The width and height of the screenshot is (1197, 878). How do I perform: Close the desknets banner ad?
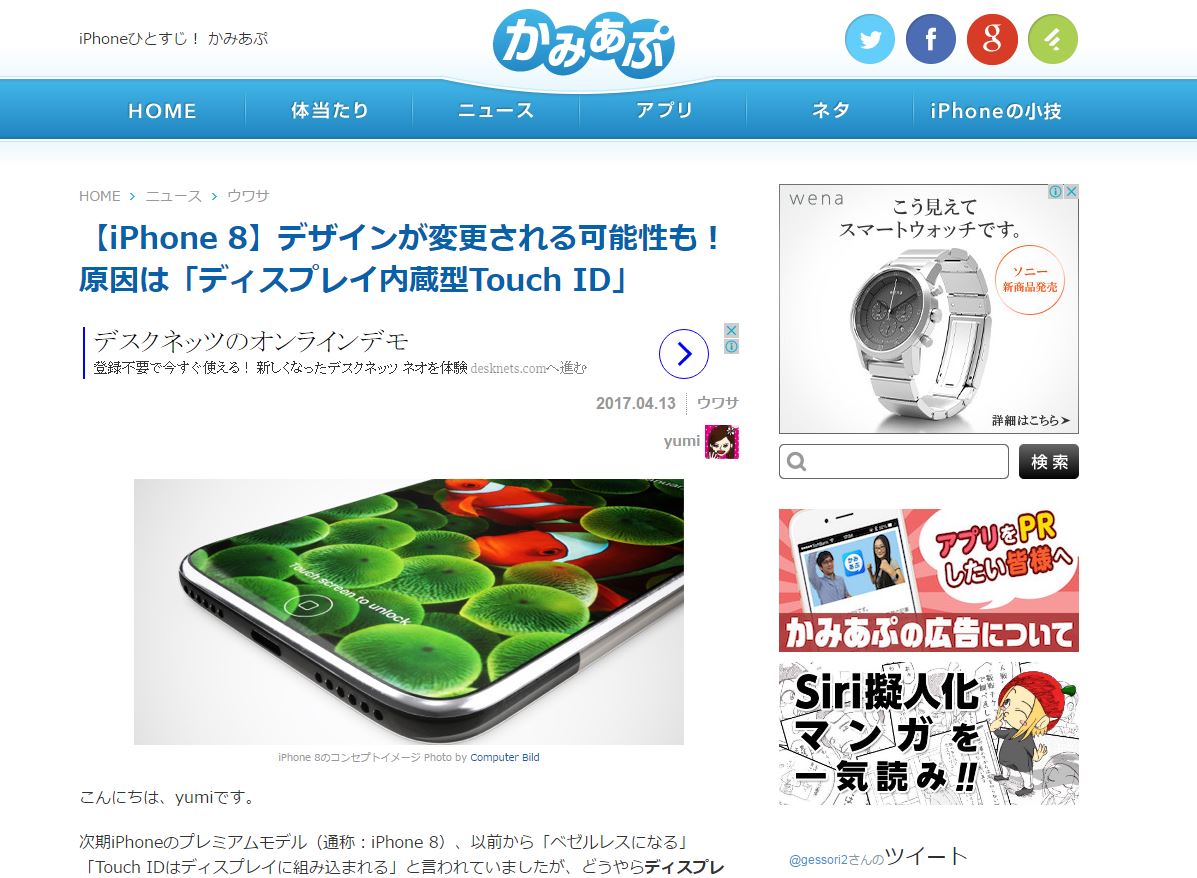(731, 330)
